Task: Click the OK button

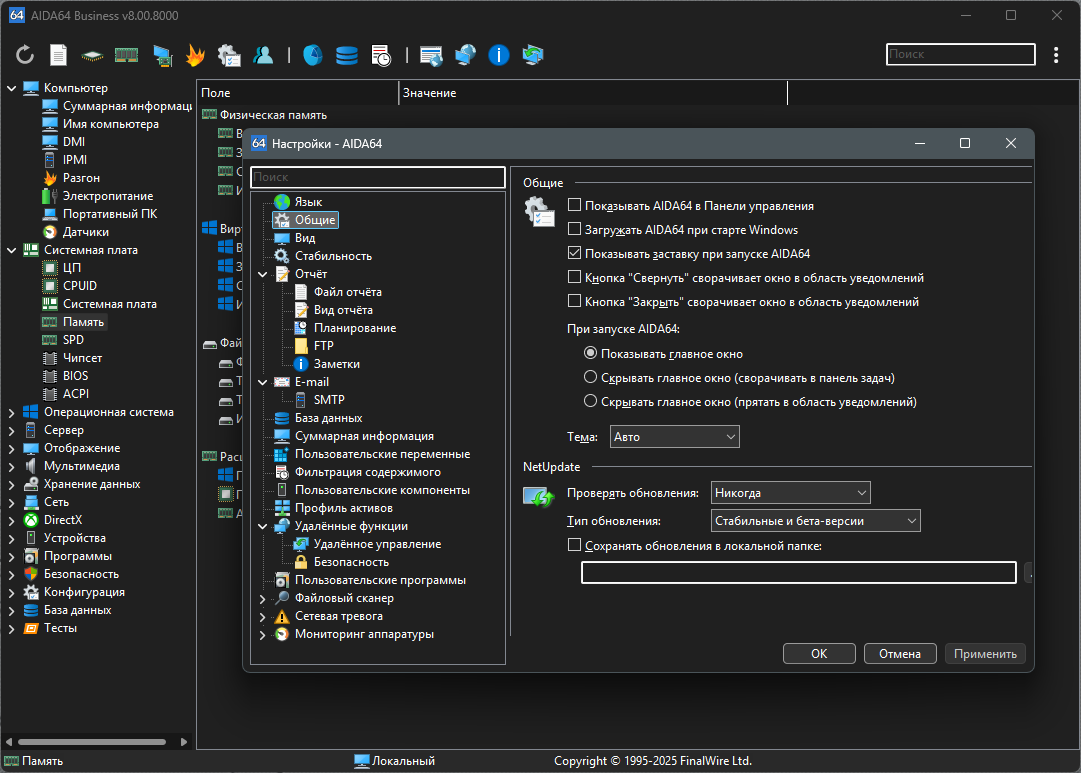Action: click(818, 654)
